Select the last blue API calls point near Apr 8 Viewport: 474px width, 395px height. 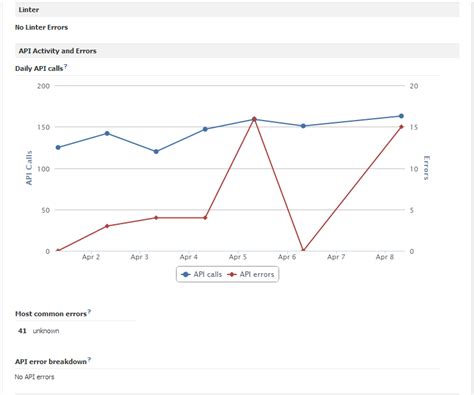pos(401,116)
